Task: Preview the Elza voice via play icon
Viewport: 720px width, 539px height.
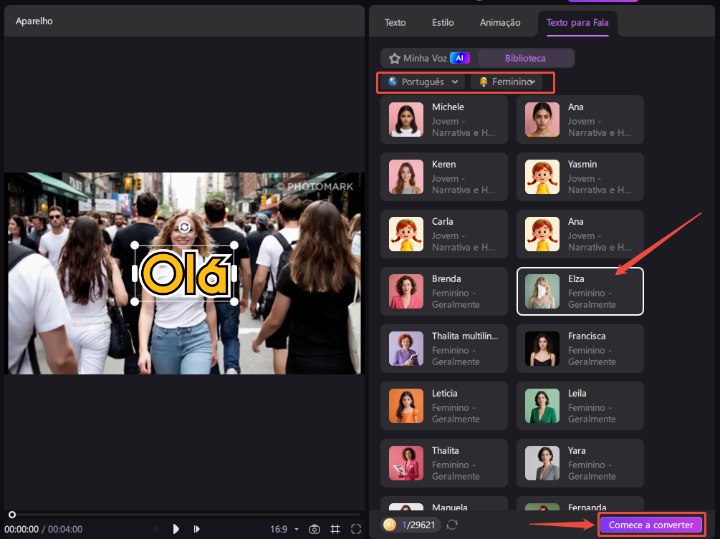Action: click(x=542, y=291)
